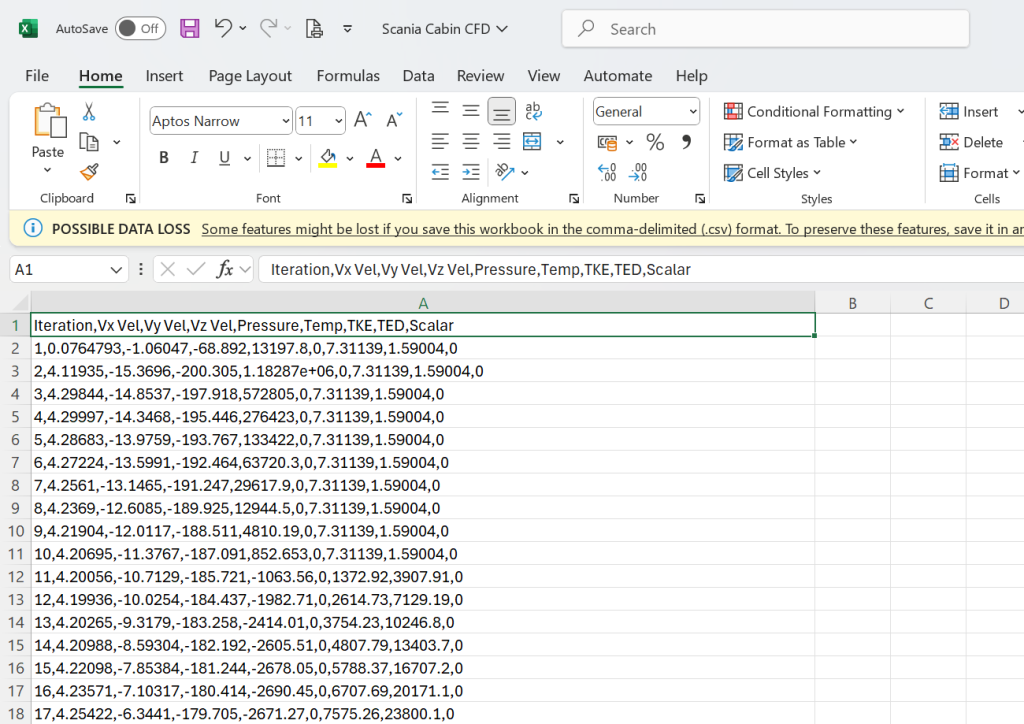The width and height of the screenshot is (1024, 724).
Task: Click the Cut scissors icon
Action: pos(89,112)
